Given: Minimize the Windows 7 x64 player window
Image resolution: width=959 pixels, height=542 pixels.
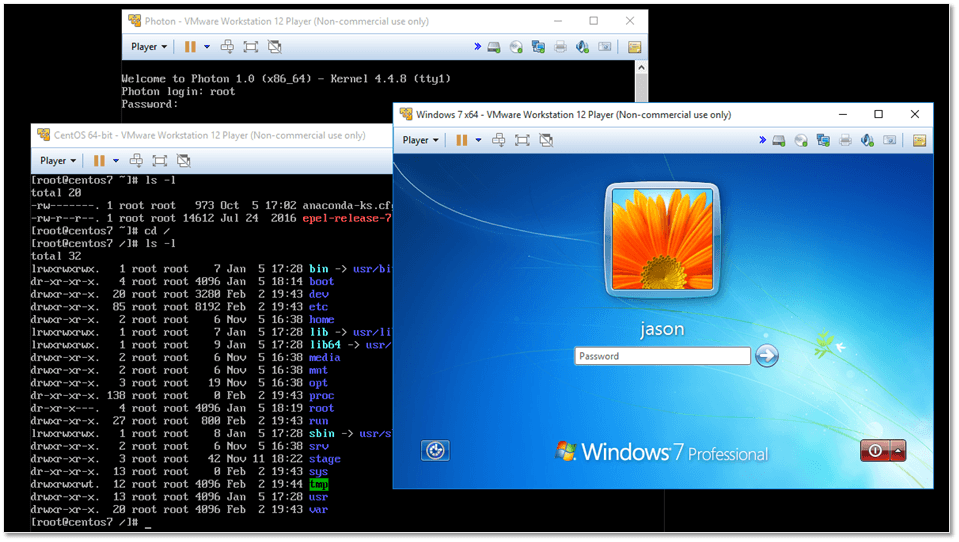Looking at the screenshot, I should tap(843, 114).
